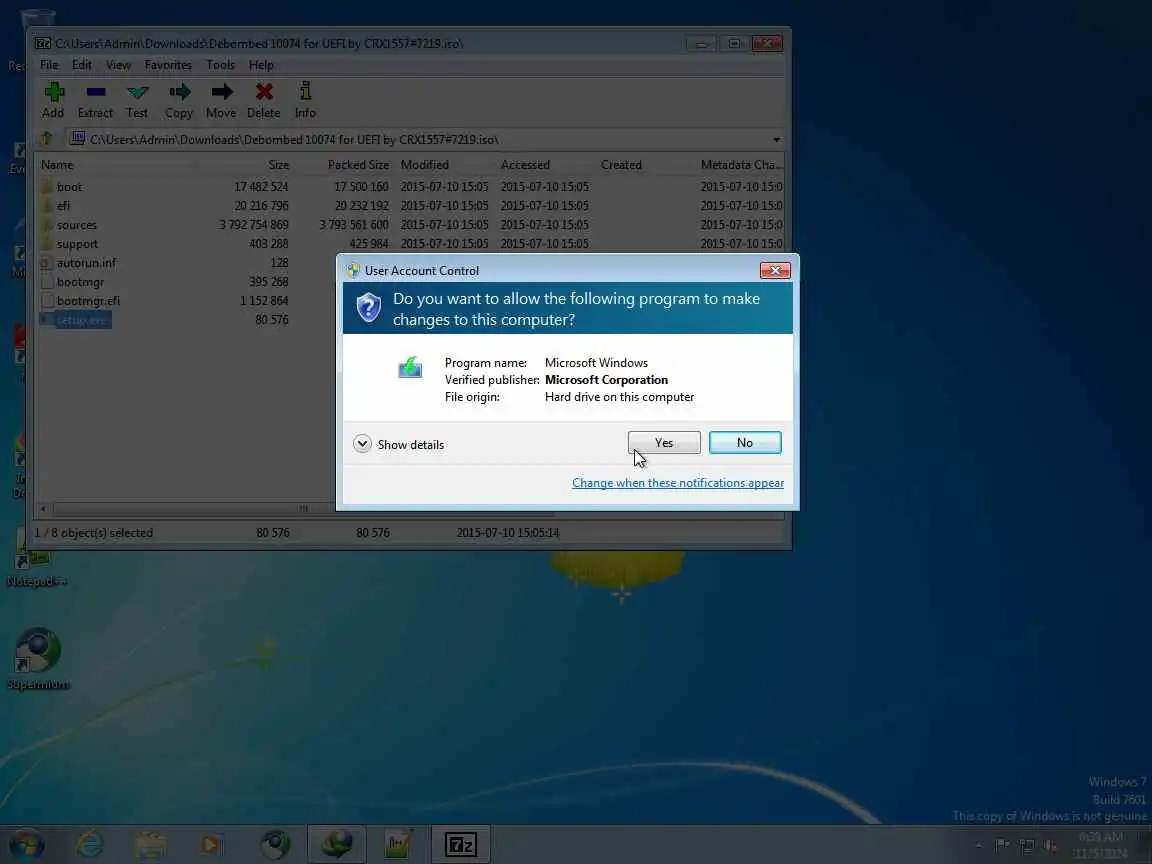This screenshot has width=1152, height=864.
Task: Click the Test toolbar icon in 7-Zip
Action: click(x=137, y=93)
